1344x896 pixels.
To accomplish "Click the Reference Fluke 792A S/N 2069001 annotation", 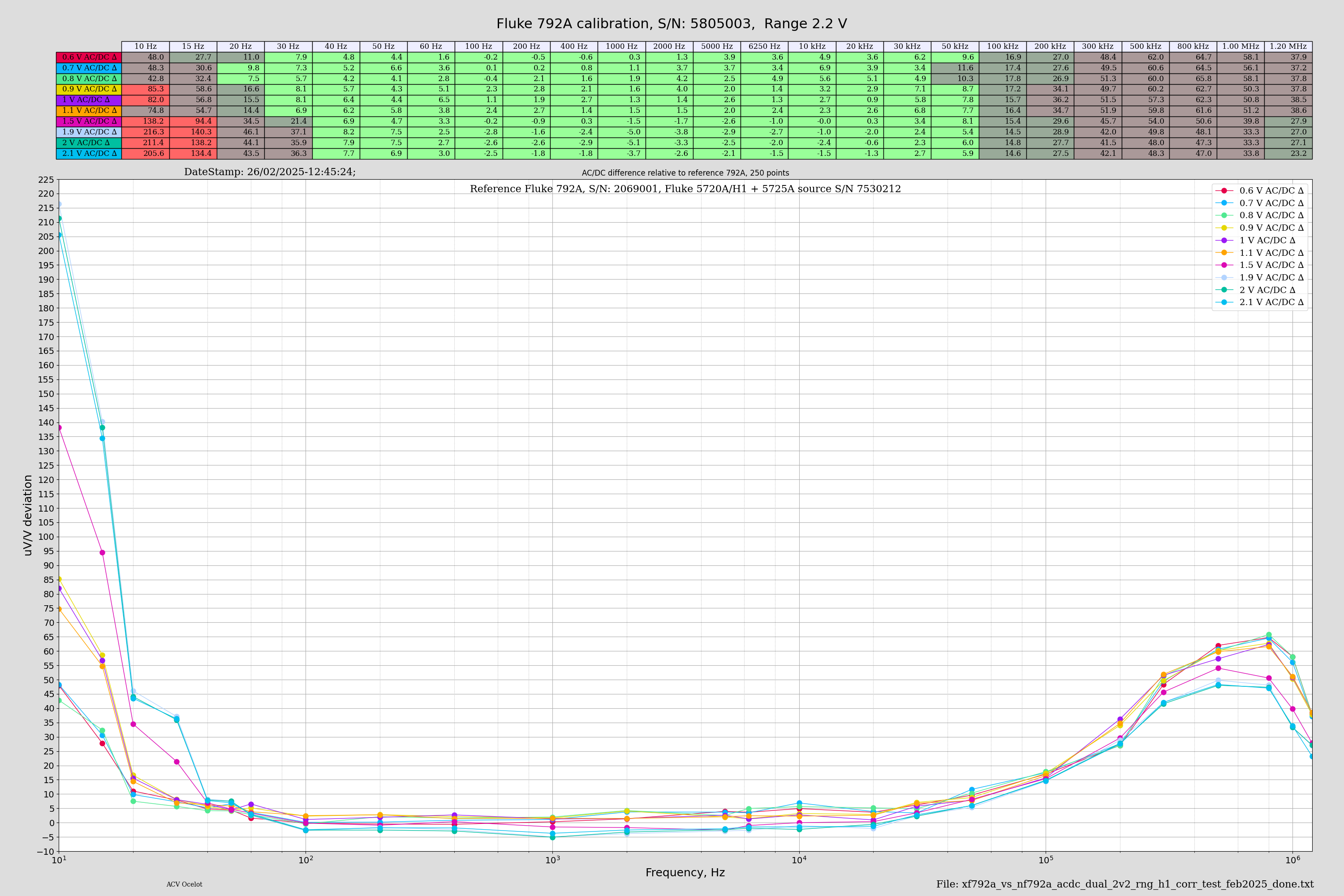I will coord(685,189).
